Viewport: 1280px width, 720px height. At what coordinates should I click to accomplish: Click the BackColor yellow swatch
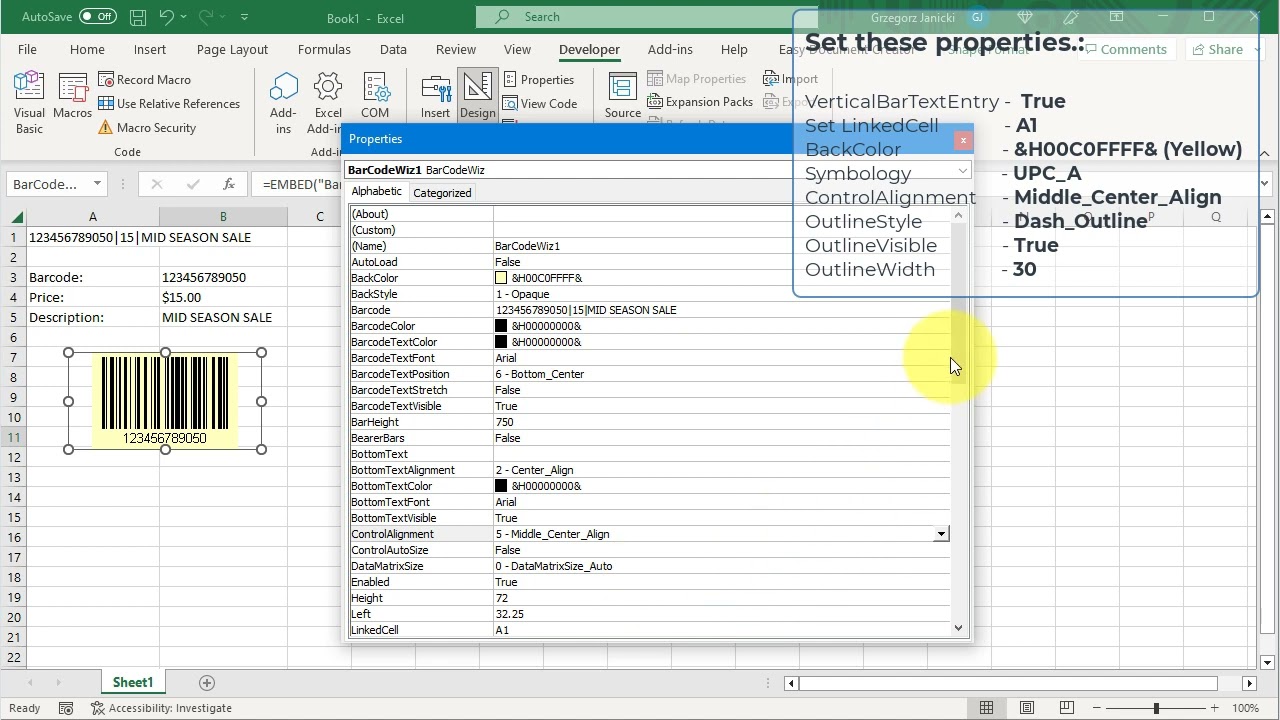pyautogui.click(x=501, y=278)
